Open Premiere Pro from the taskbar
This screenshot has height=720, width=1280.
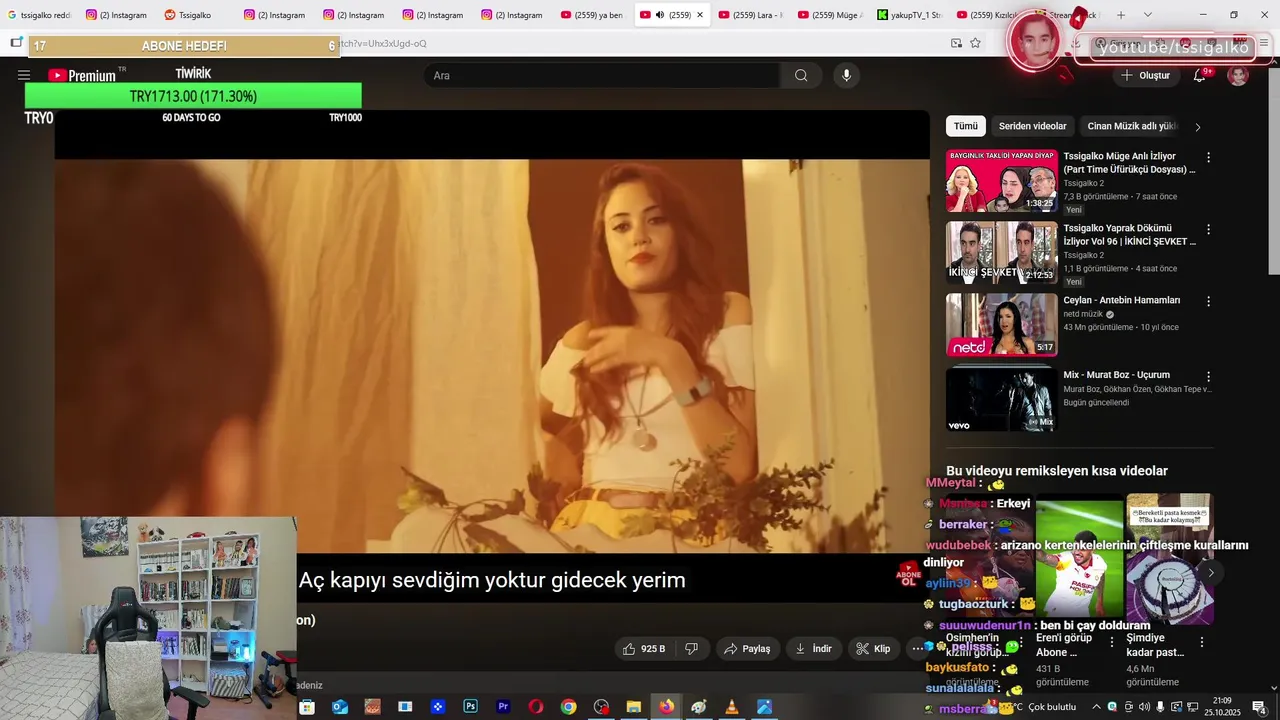503,707
